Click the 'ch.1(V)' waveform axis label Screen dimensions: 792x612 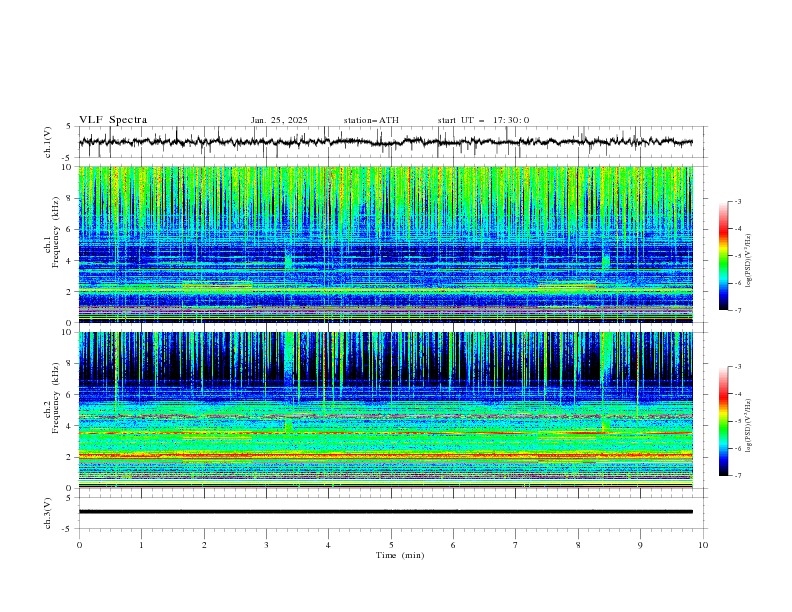48,142
